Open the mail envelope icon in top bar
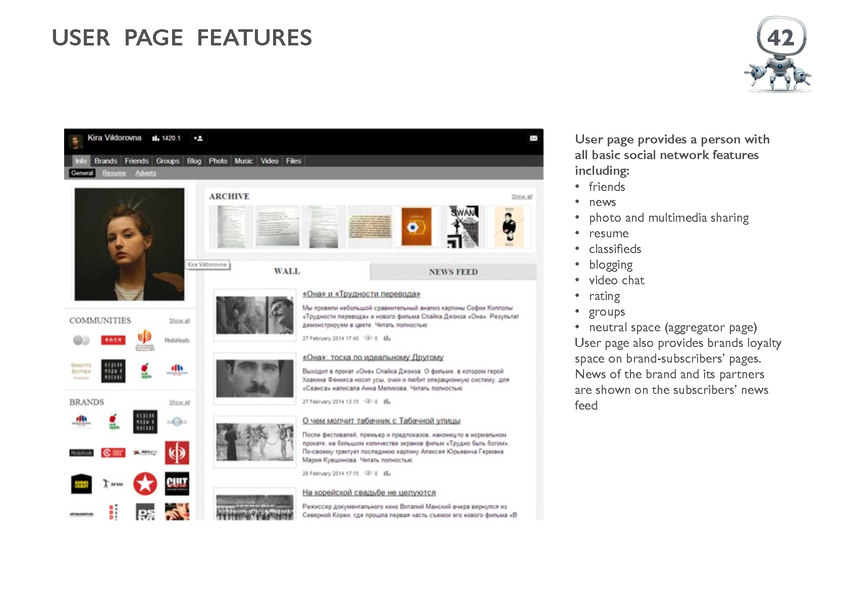 (x=533, y=138)
